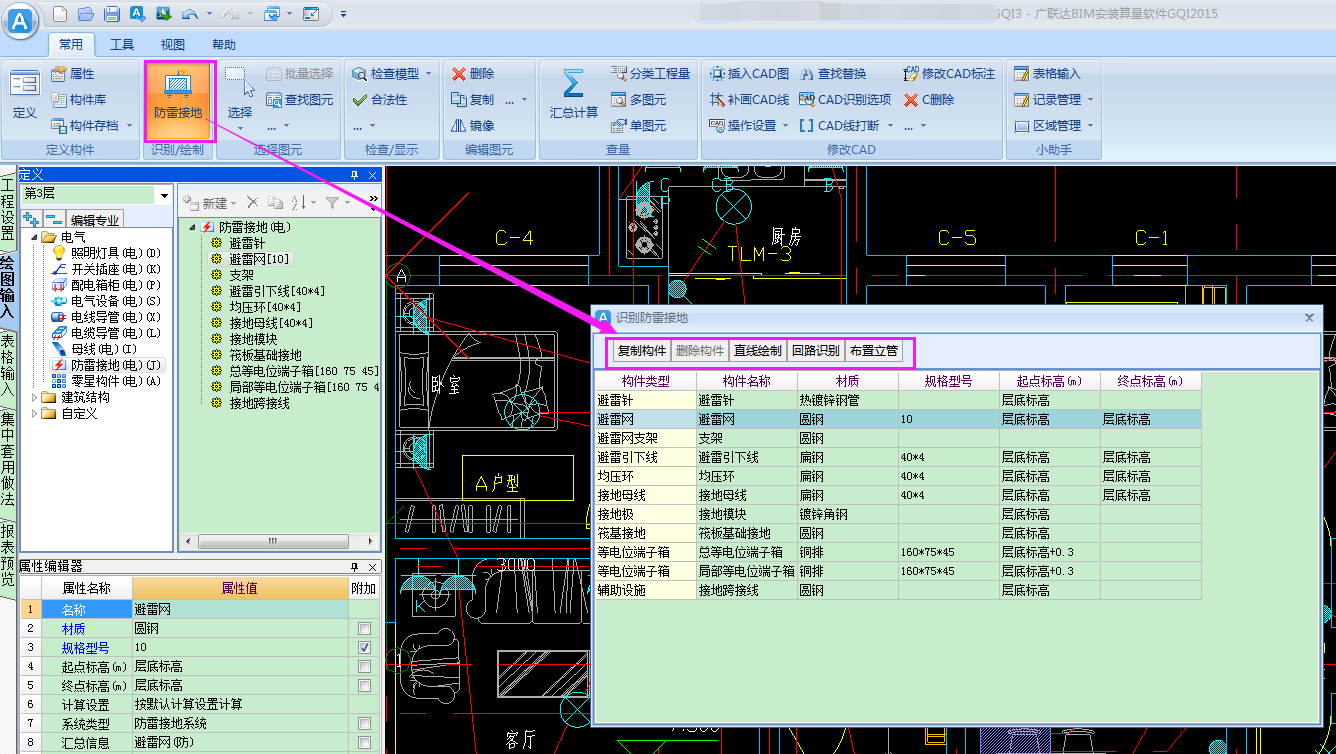Open 构件库 component library
Image resolution: width=1336 pixels, height=754 pixels.
(79, 100)
